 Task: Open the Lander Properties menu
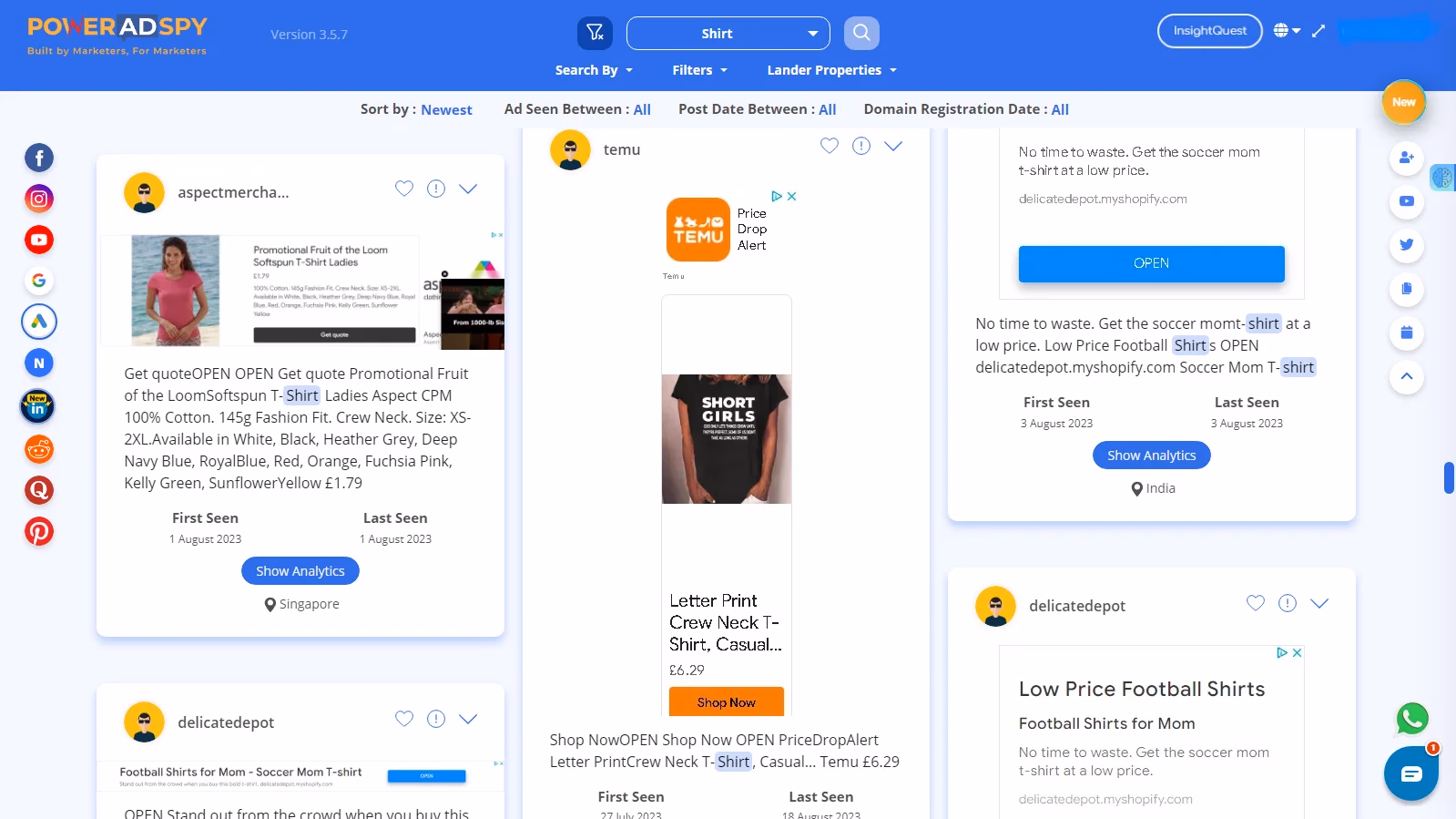pos(831,70)
